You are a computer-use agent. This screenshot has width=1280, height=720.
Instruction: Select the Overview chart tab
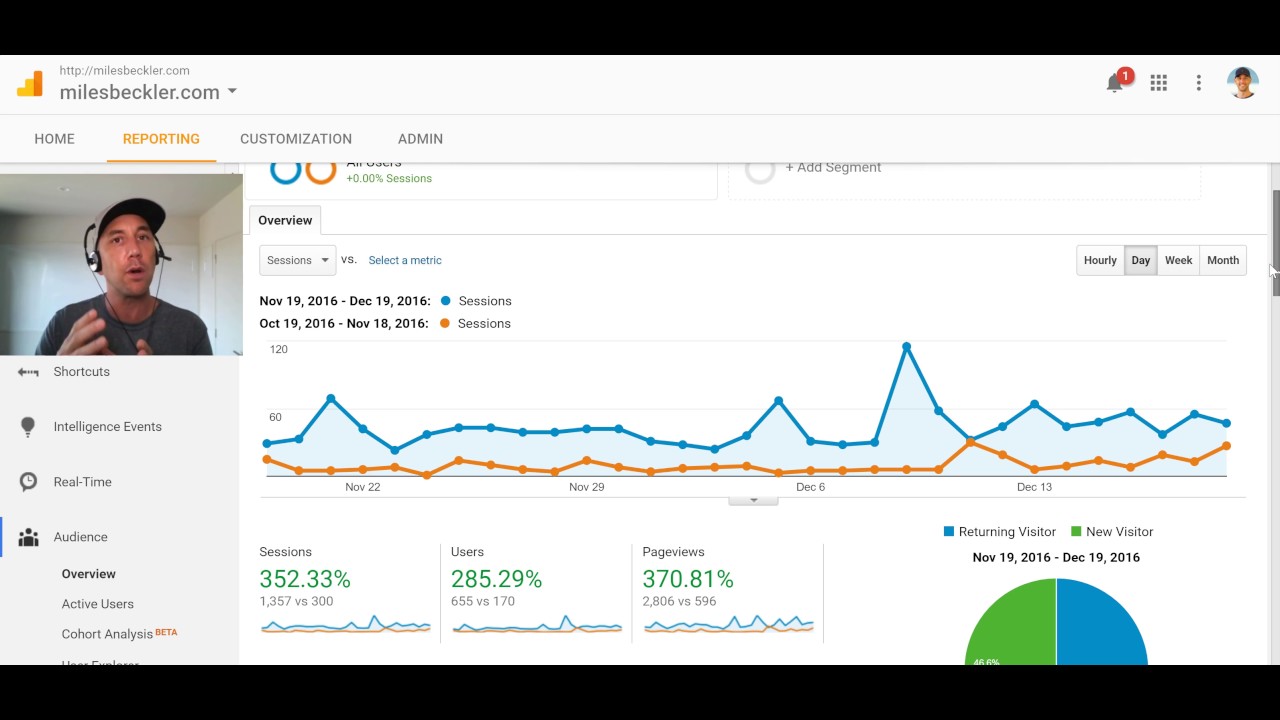[285, 220]
